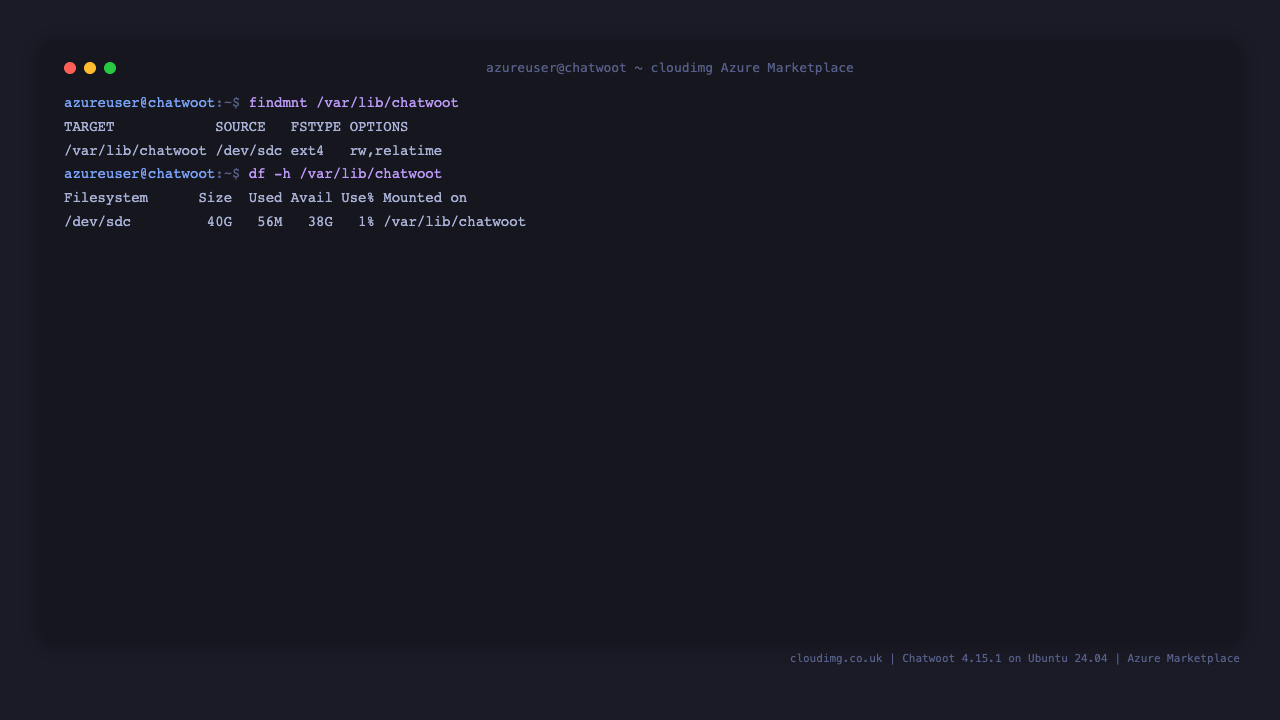Click the 56M used value
Screen dimensions: 1280x720
pos(270,222)
